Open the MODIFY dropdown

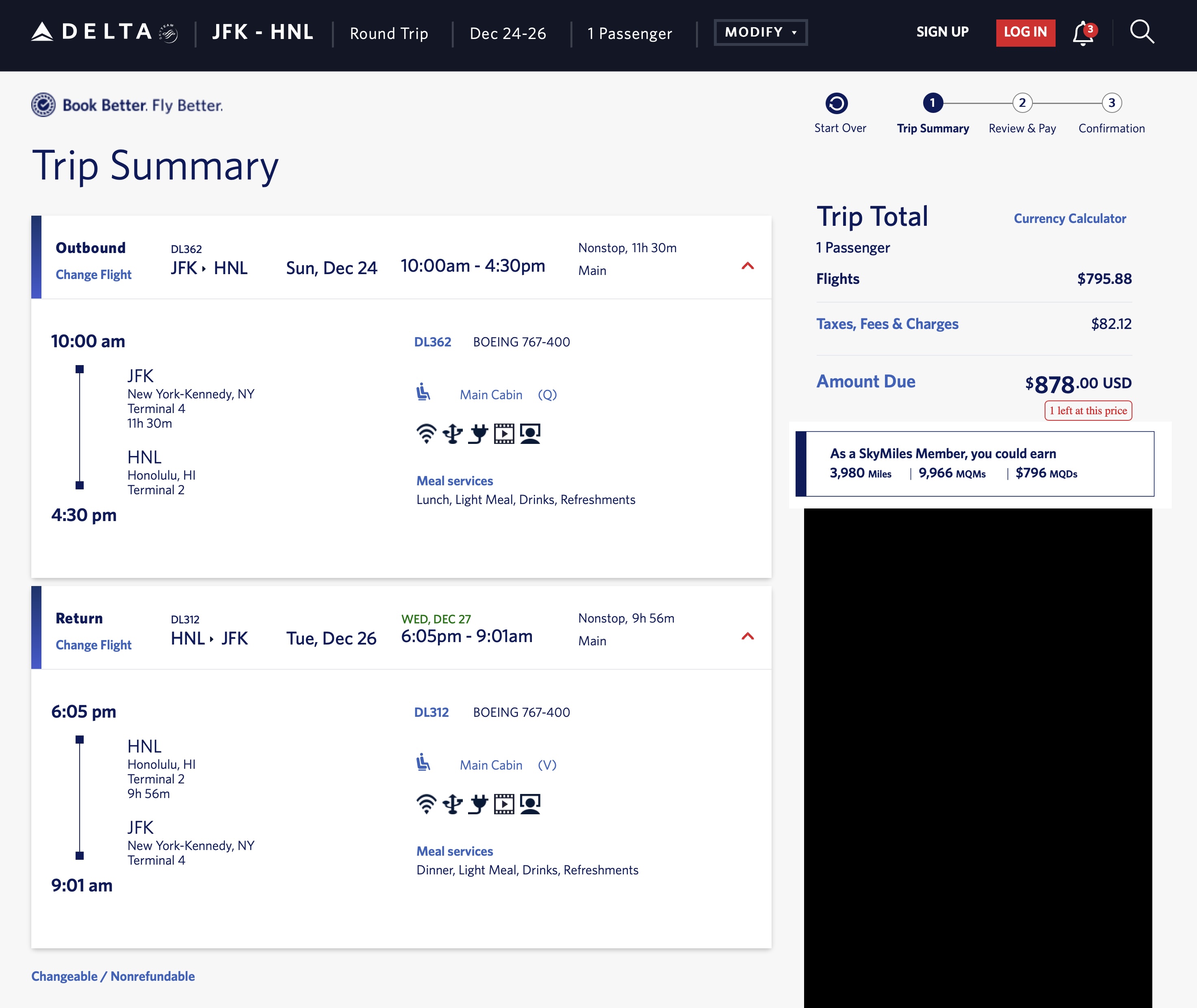point(760,32)
